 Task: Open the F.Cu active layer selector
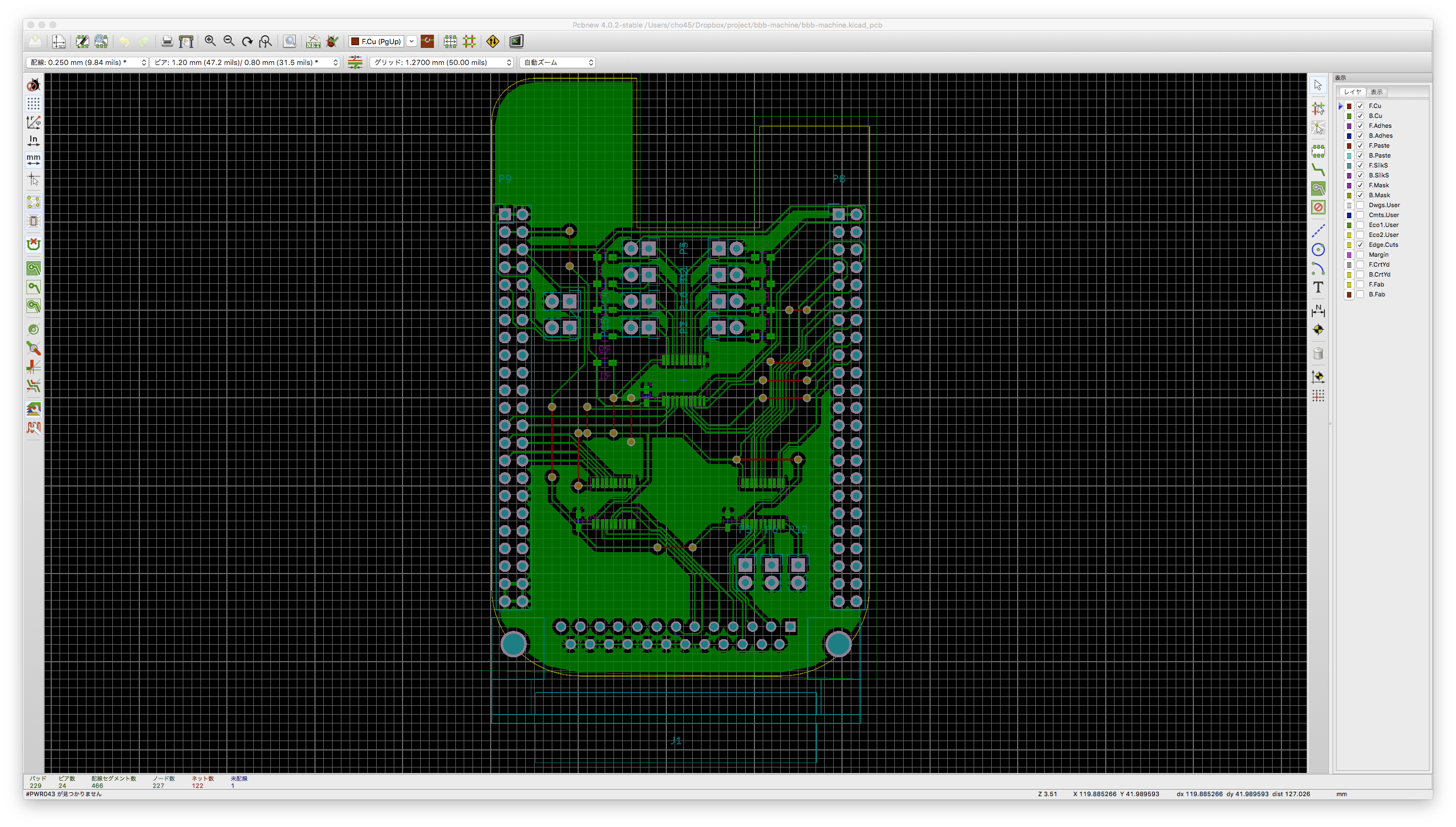383,41
